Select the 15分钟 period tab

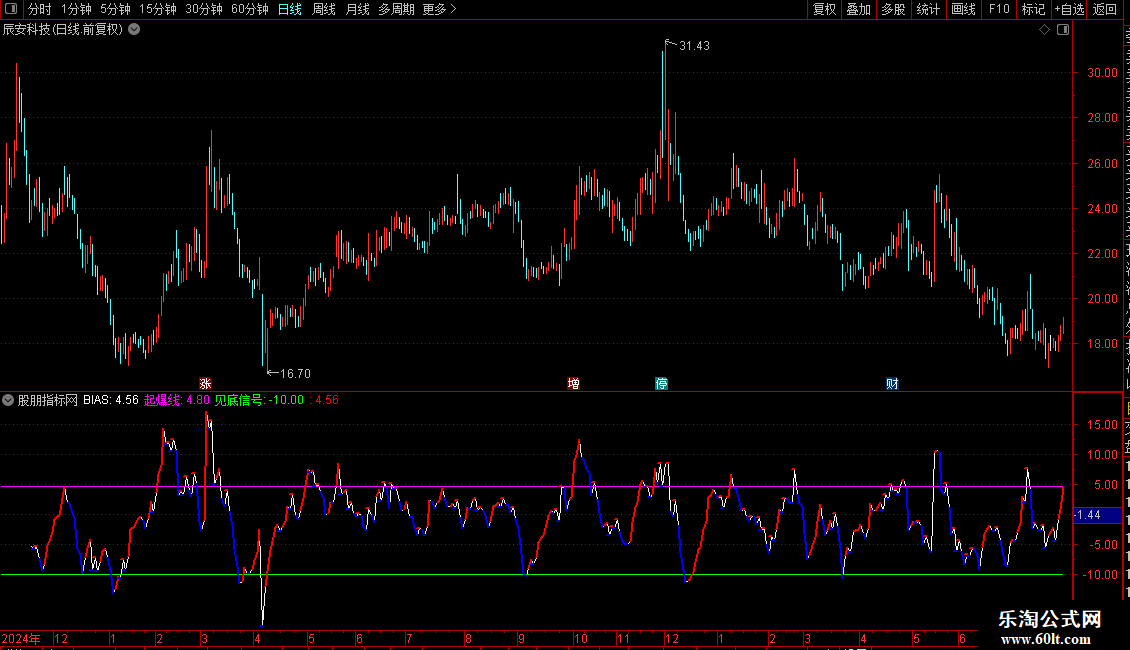coord(158,9)
